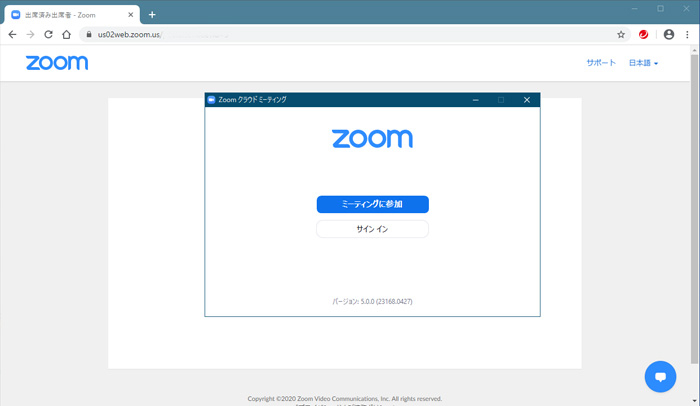Click Zoom app icon in dialog title bar
Screen dimensions: 700x406
click(212, 100)
